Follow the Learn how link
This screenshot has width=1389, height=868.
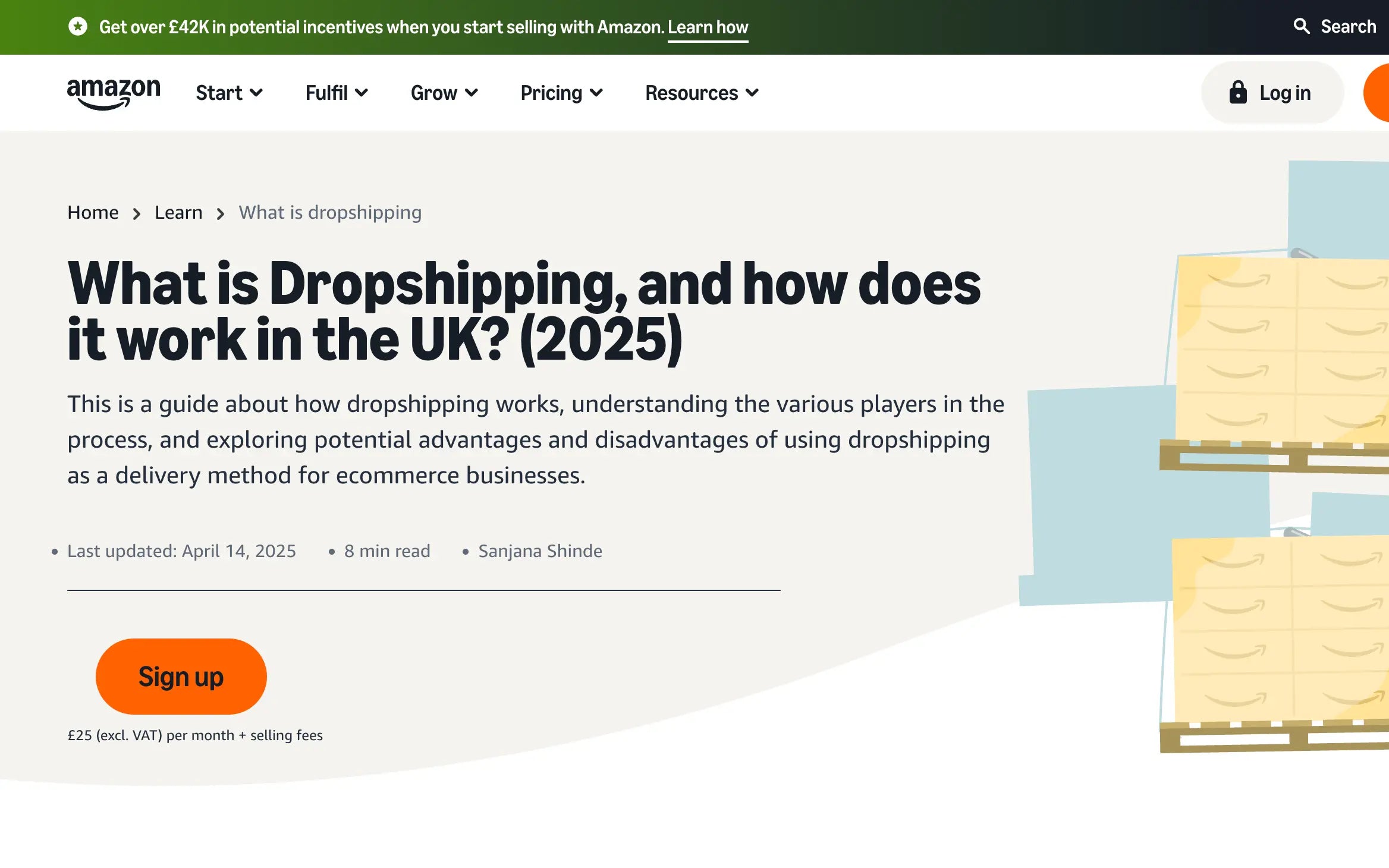(x=708, y=27)
